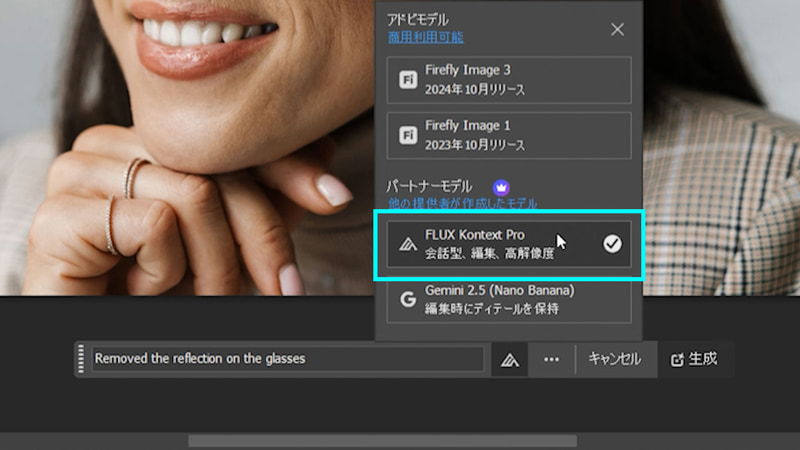The image size is (800, 450).
Task: Click the FLUX triangle logo in list
Action: [408, 244]
